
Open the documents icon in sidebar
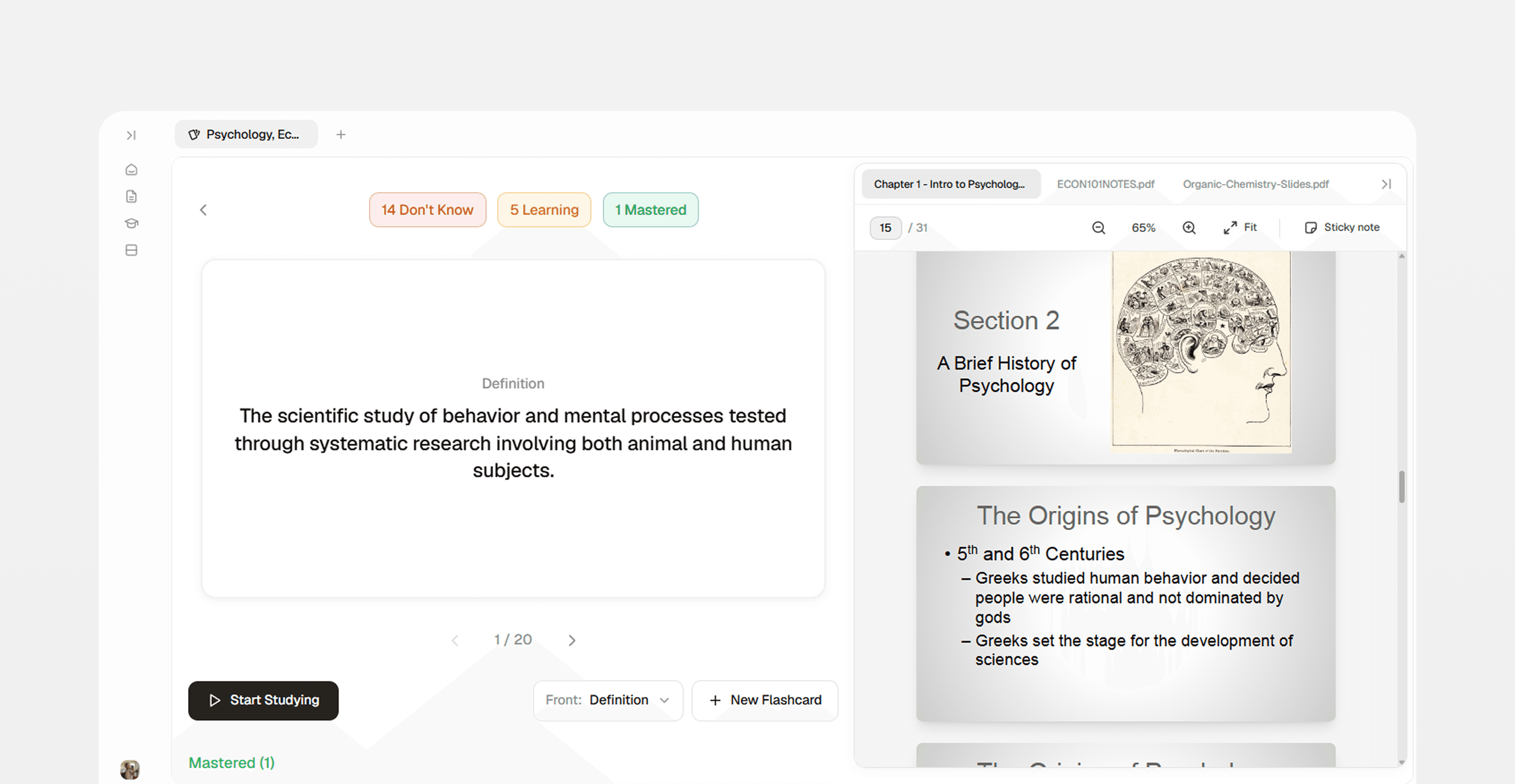pyautogui.click(x=131, y=196)
